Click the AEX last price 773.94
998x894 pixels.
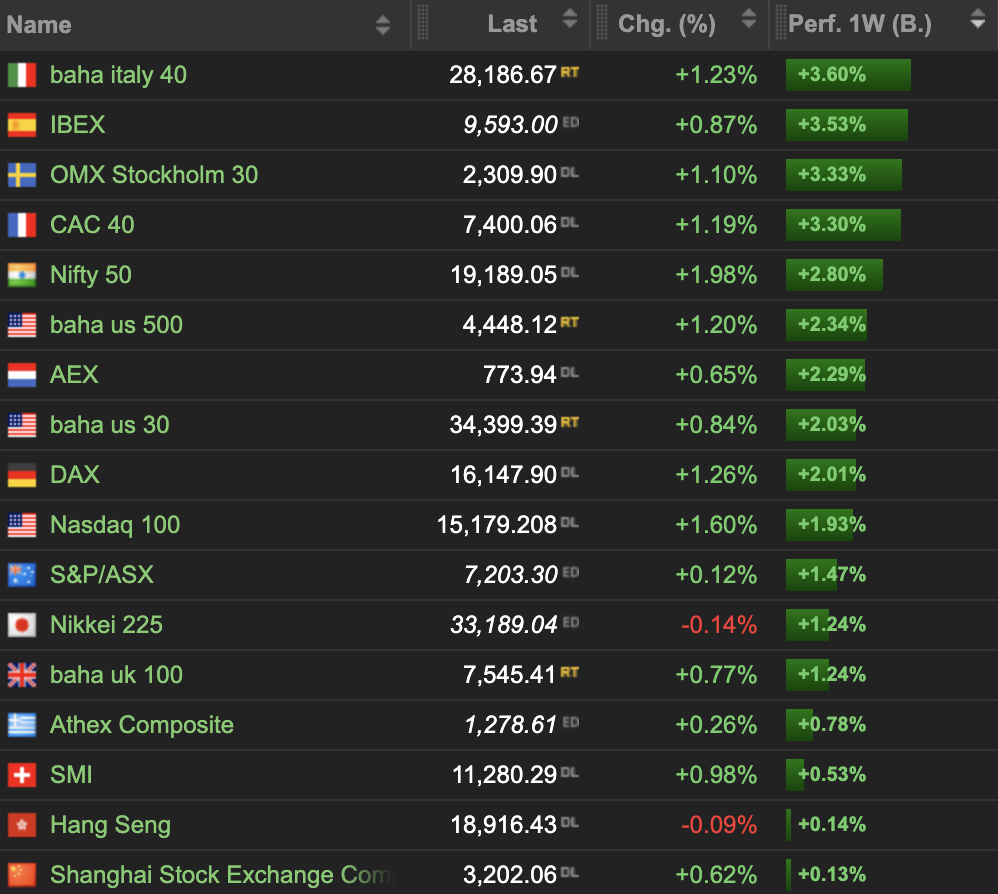[x=520, y=375]
